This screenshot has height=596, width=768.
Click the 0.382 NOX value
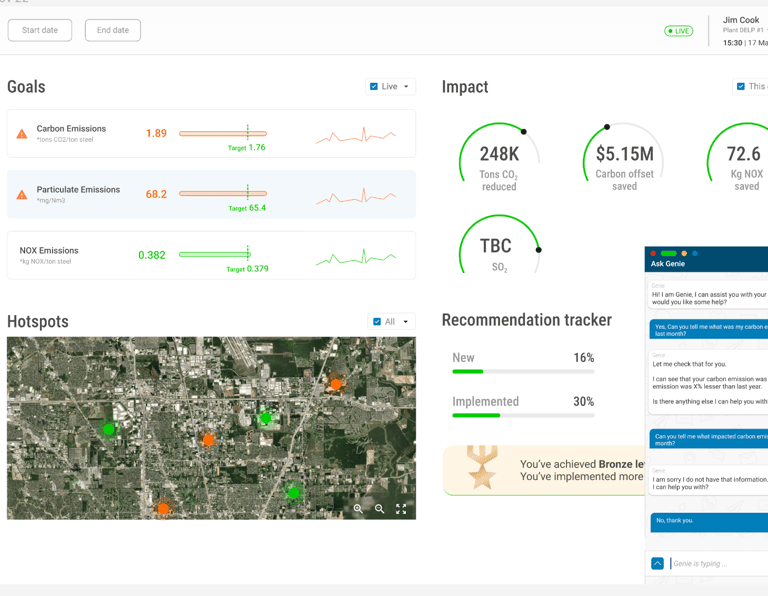pyautogui.click(x=152, y=255)
